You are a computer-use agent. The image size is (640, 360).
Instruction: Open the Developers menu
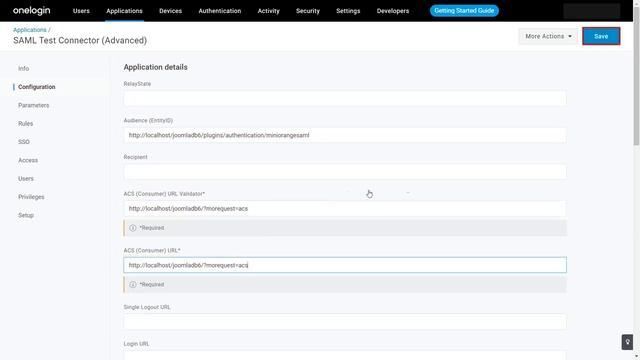pyautogui.click(x=393, y=11)
